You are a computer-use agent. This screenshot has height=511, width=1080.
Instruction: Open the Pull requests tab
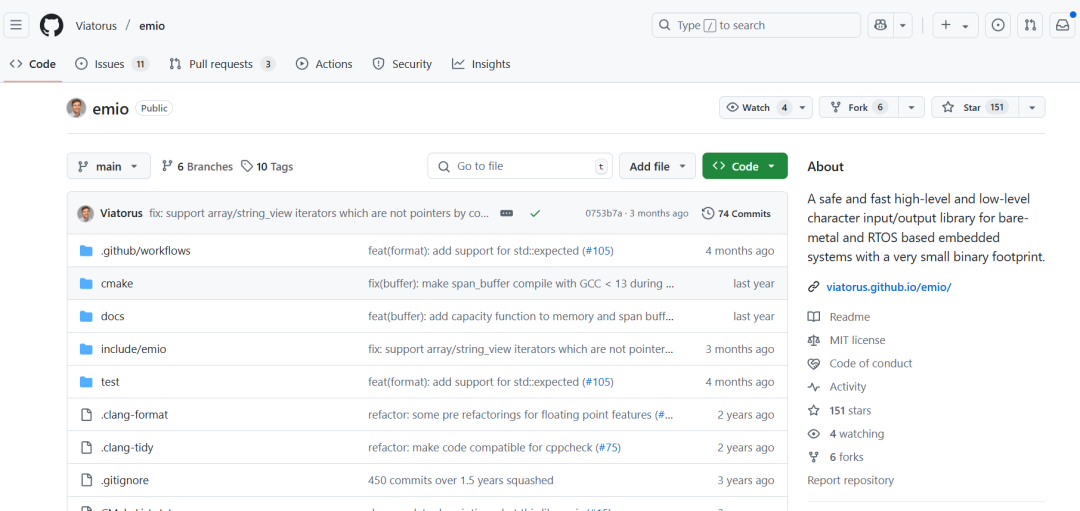pyautogui.click(x=222, y=64)
